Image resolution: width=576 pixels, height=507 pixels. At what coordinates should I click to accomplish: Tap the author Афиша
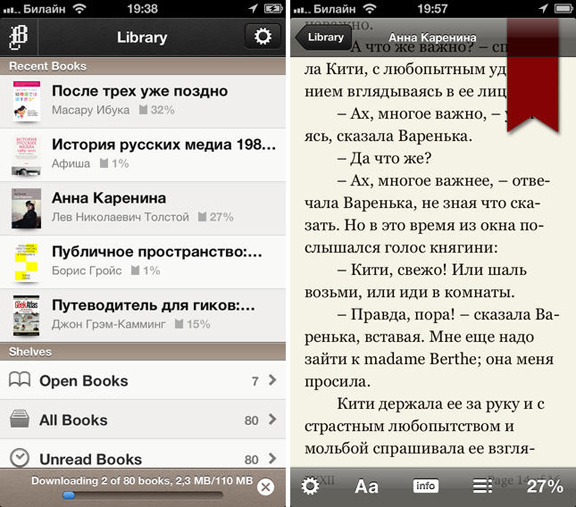[x=71, y=163]
